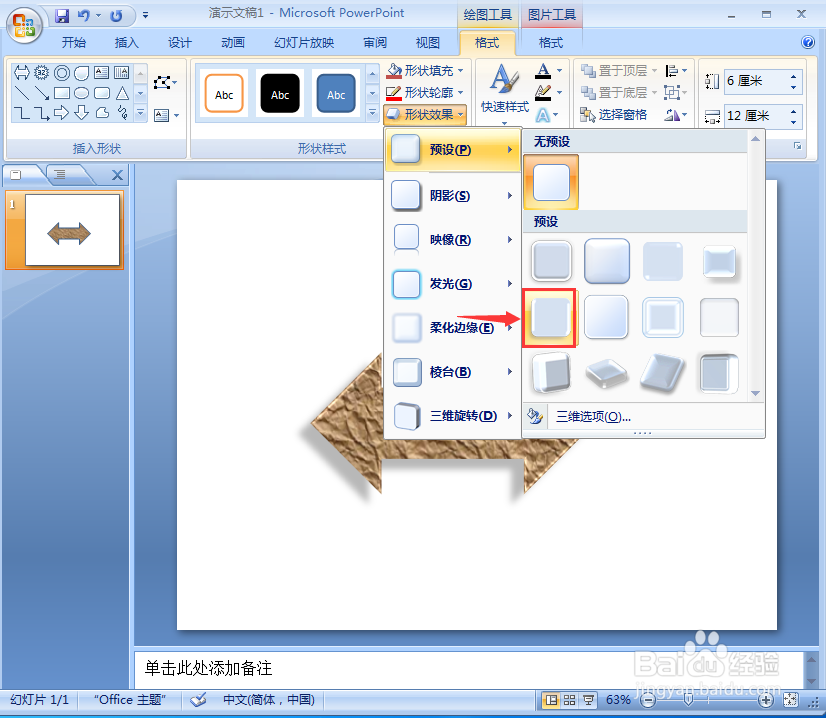Increase shape height with up spinner

coord(793,76)
